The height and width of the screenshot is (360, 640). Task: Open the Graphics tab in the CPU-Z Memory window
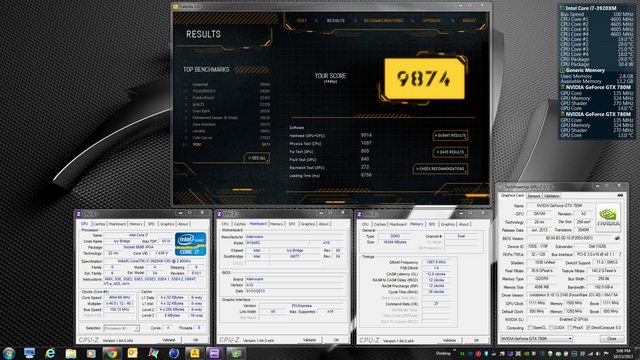448,224
